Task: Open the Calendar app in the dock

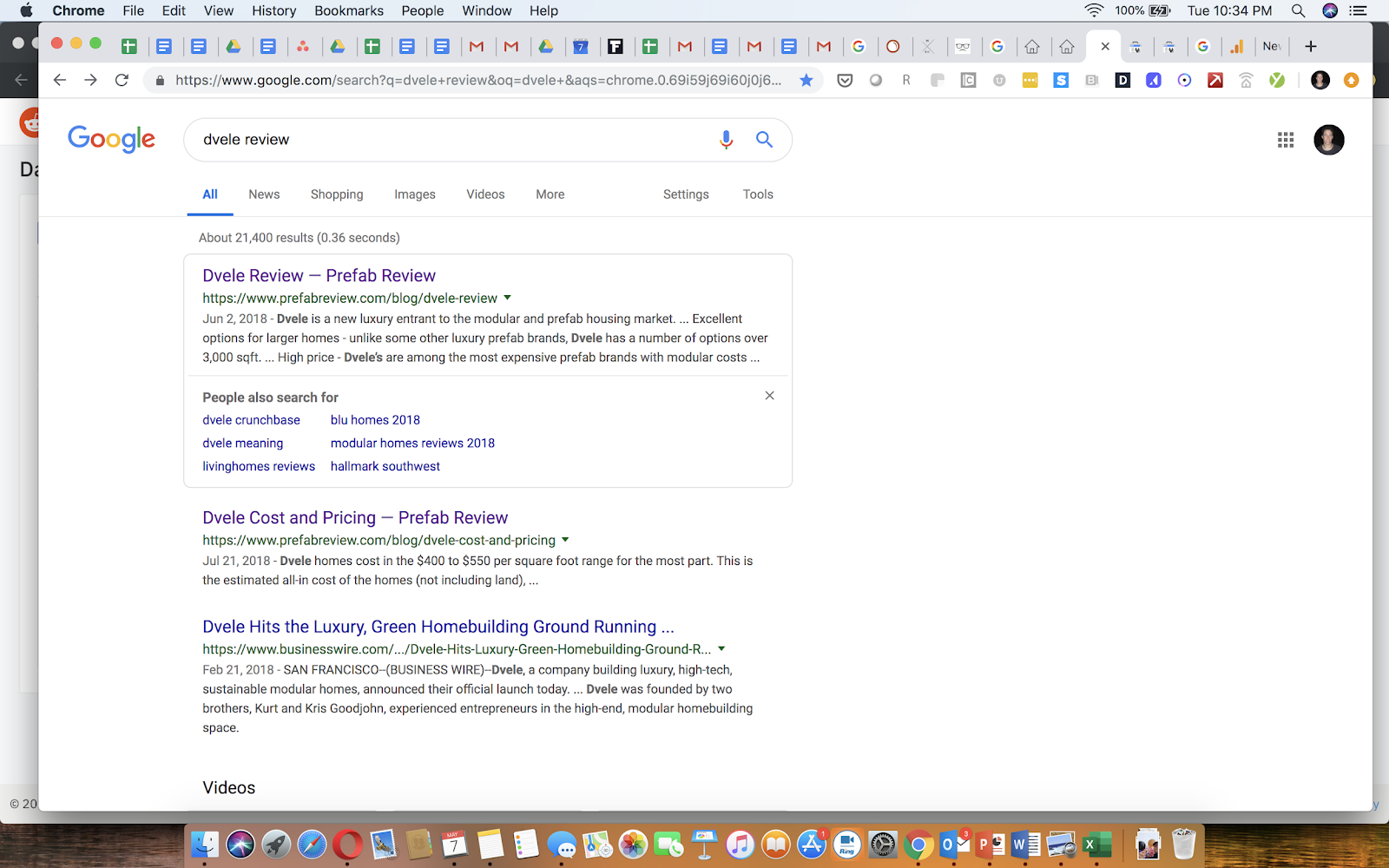Action: [454, 844]
